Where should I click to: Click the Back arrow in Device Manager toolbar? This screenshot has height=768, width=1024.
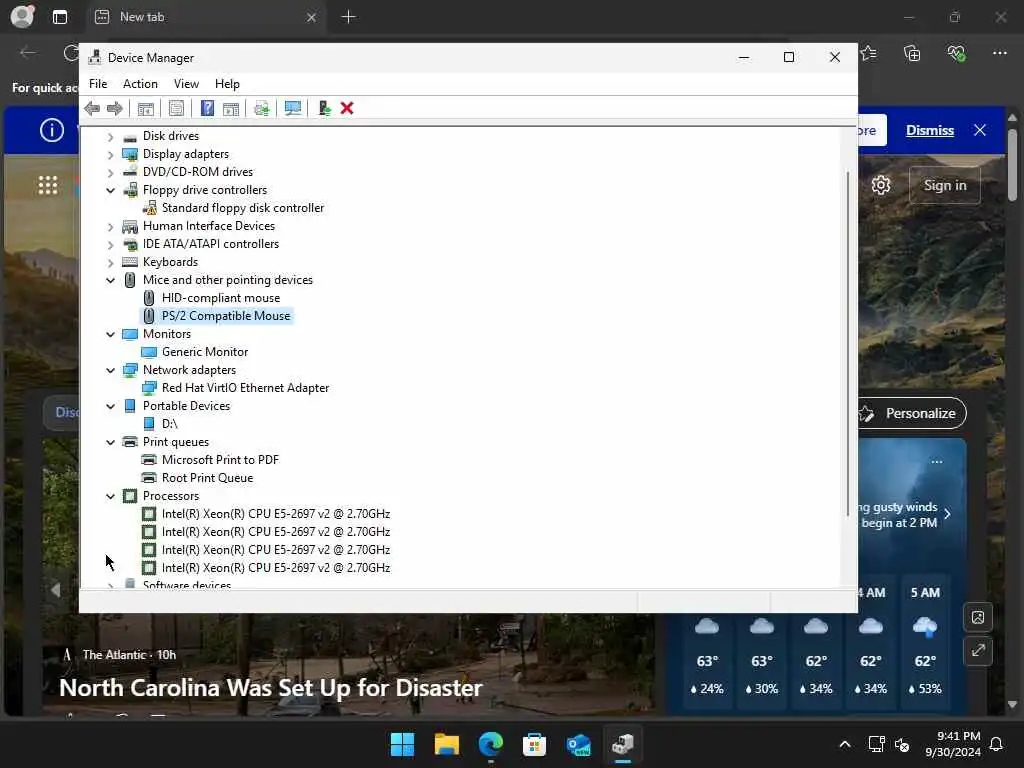(x=92, y=108)
